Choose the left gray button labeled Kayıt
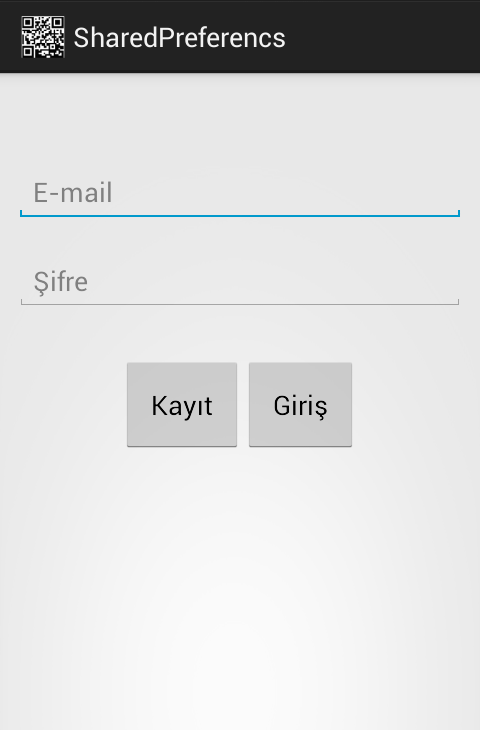 (182, 405)
